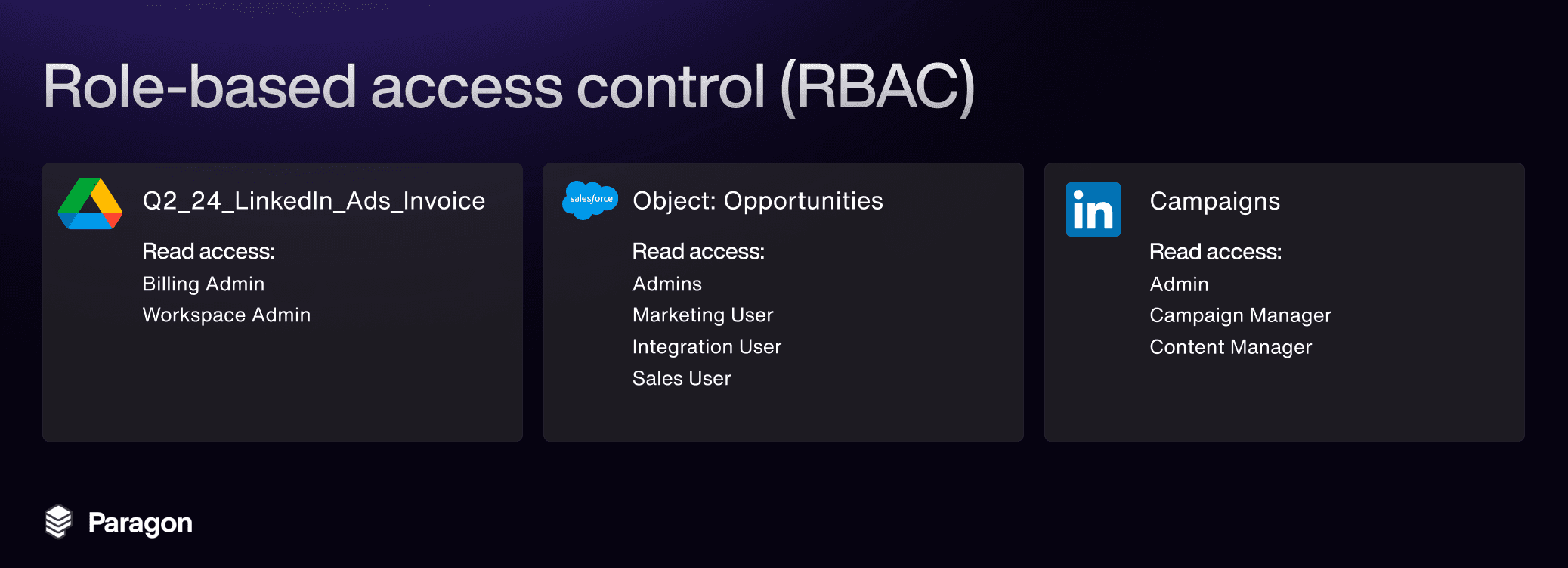Click the LinkedIn logo icon
Viewport: 1568px width, 568px height.
(1093, 210)
